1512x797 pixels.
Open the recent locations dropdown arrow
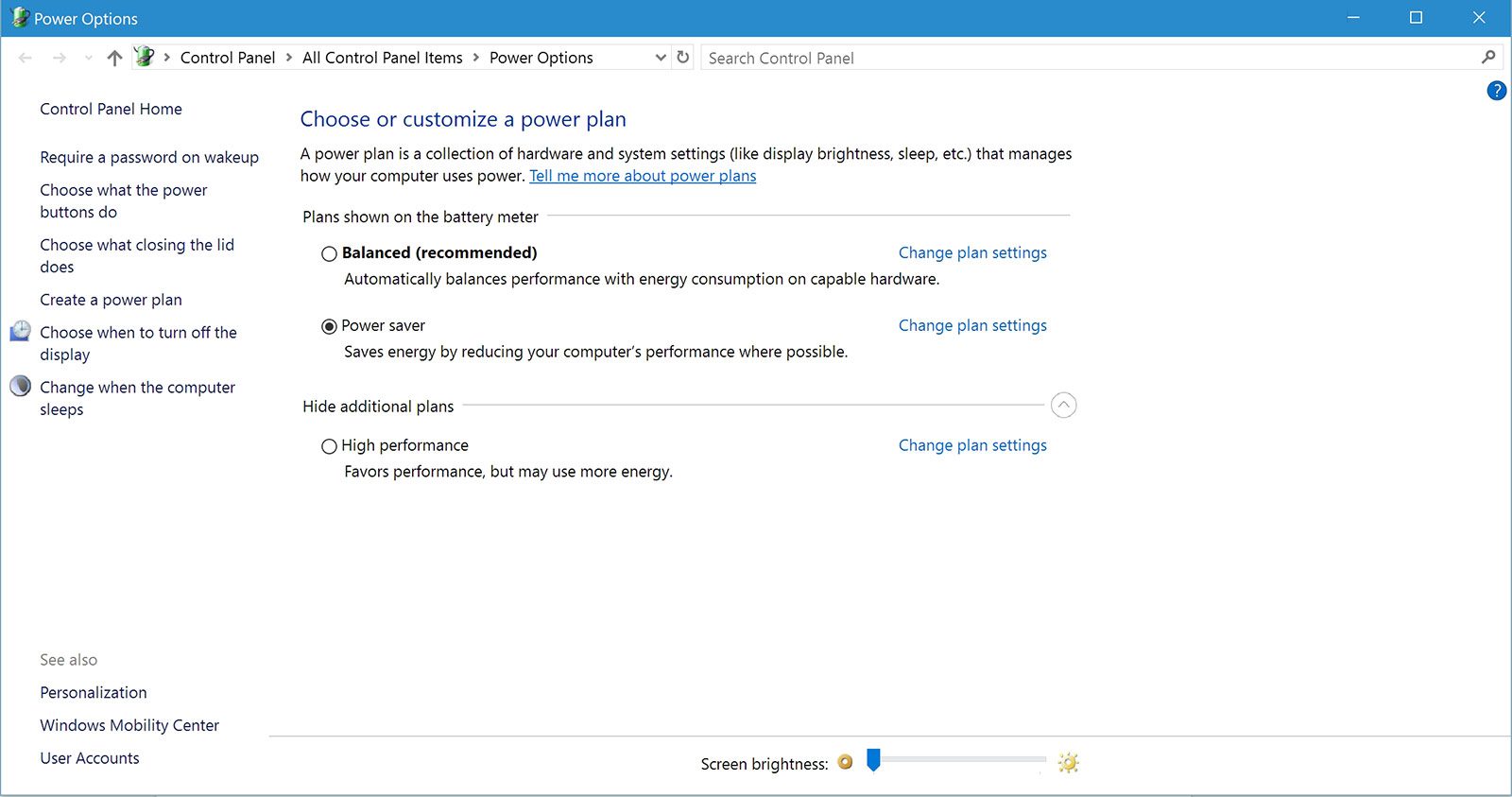click(x=89, y=58)
